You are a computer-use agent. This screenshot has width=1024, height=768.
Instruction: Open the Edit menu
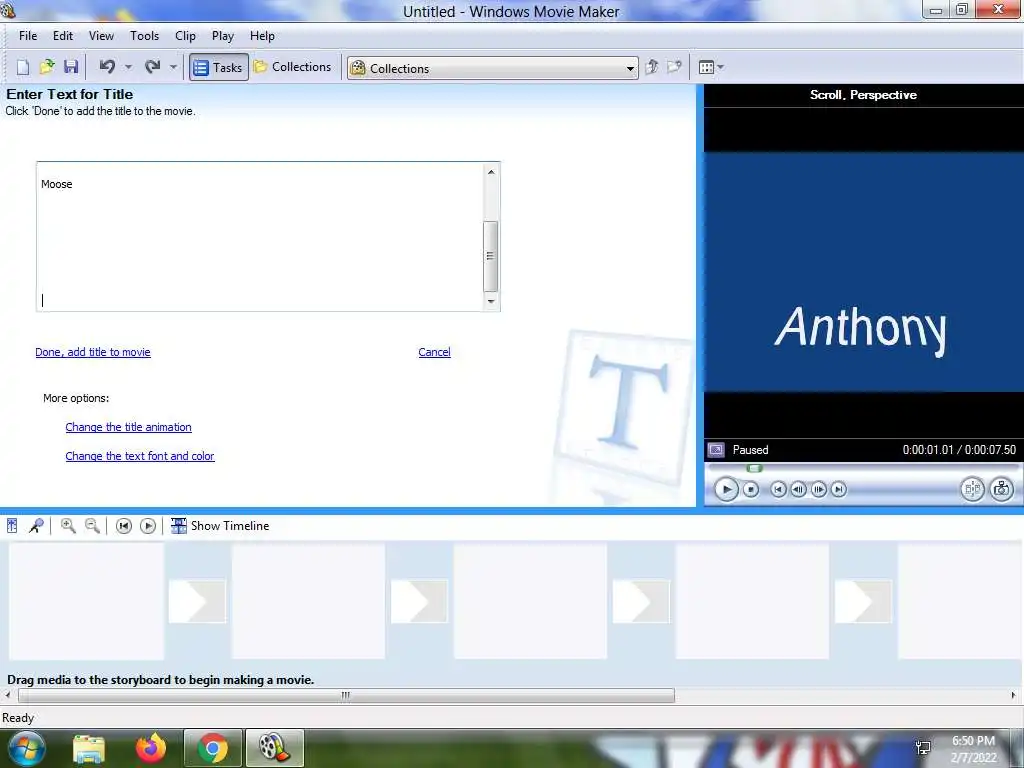click(63, 36)
